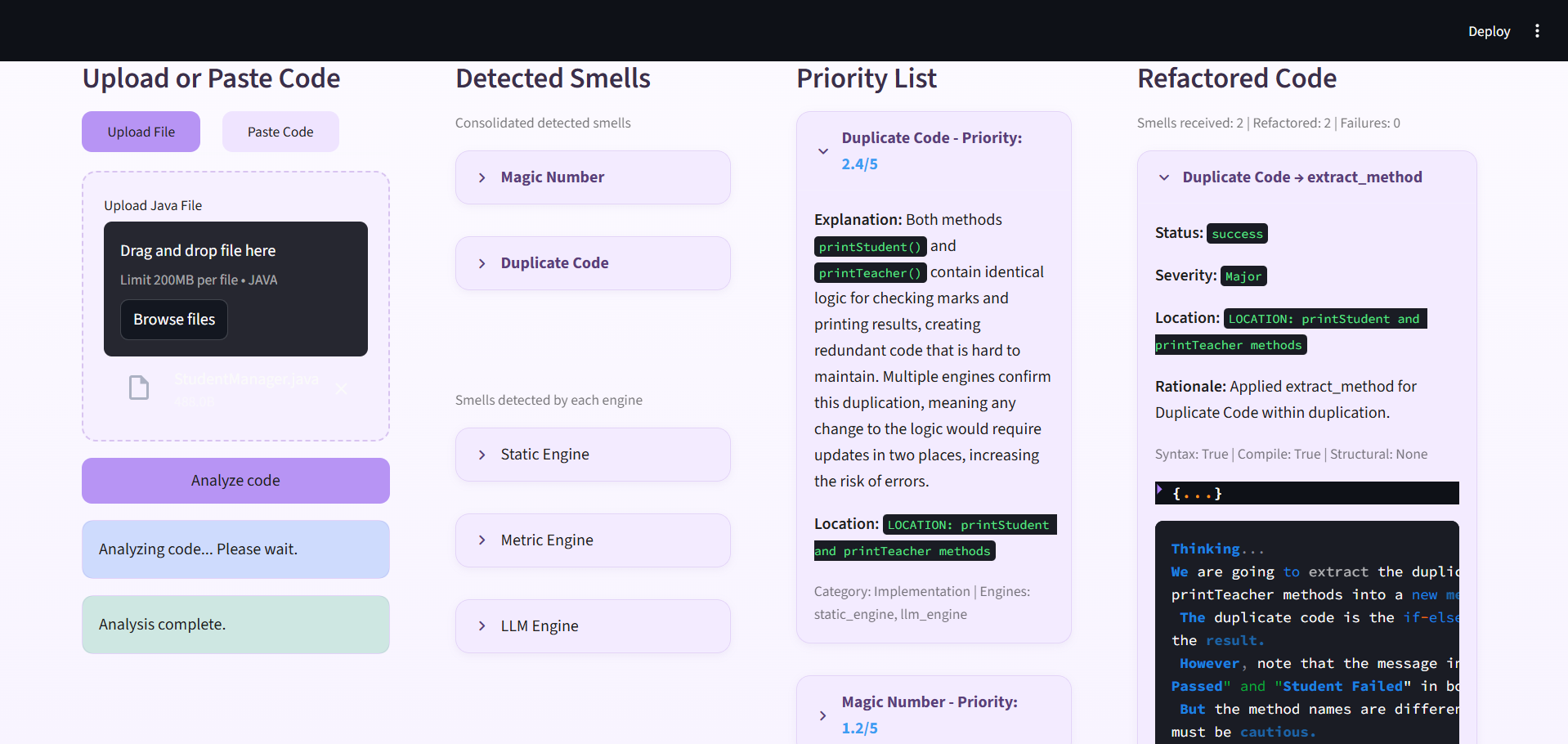Expand the Magic Number priority card
The width and height of the screenshot is (1568, 744).
click(822, 715)
